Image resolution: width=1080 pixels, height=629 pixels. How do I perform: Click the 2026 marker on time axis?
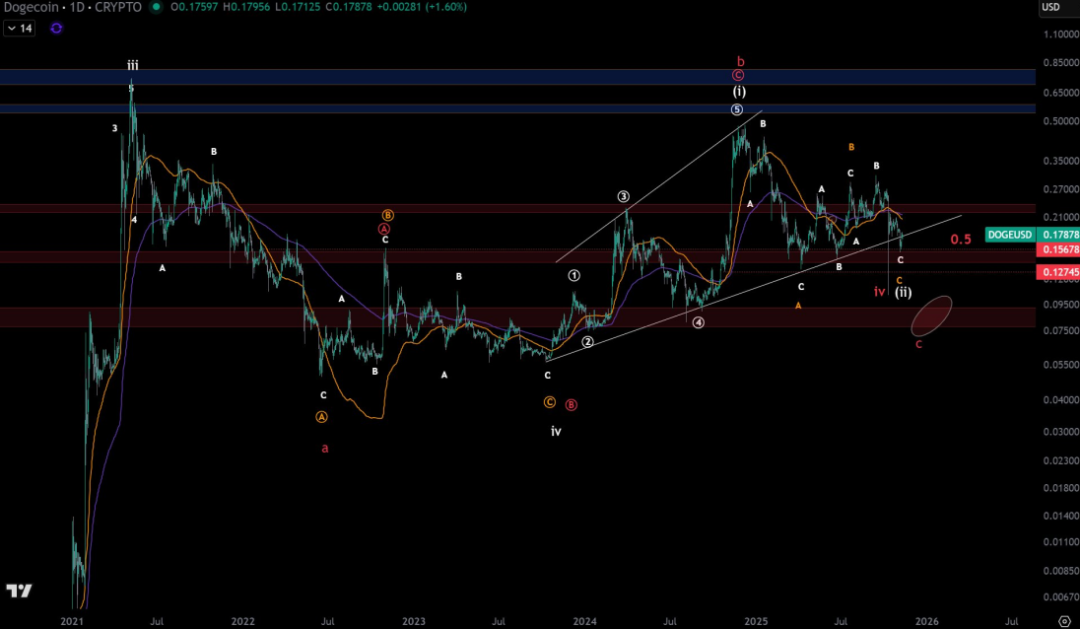(926, 620)
